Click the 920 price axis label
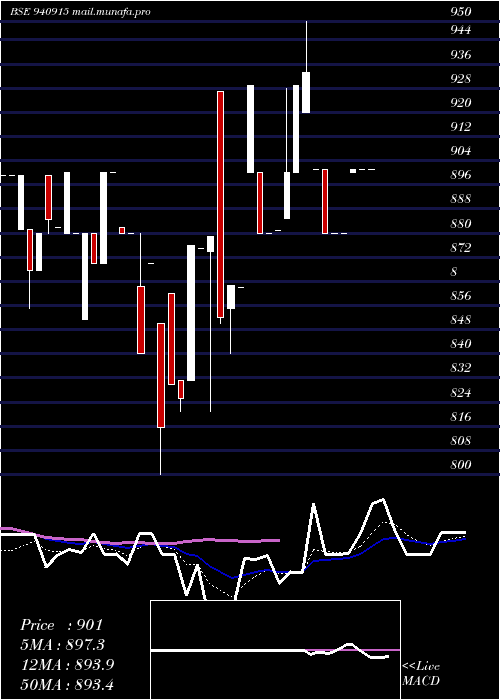Screen dimensions: 500x700 coord(461,103)
